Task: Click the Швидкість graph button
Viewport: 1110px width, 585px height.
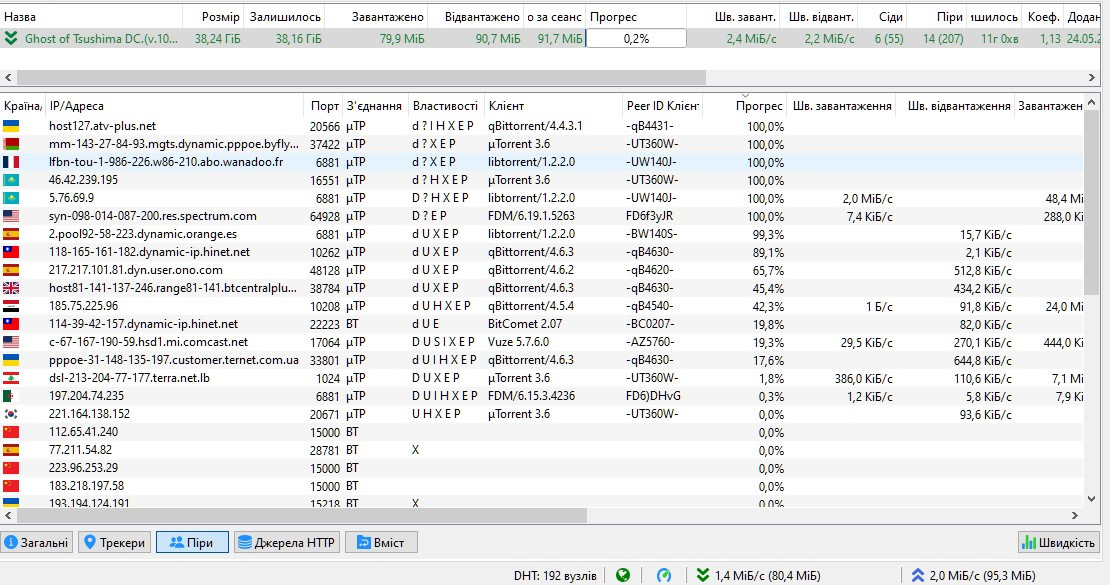Action: [x=1058, y=543]
